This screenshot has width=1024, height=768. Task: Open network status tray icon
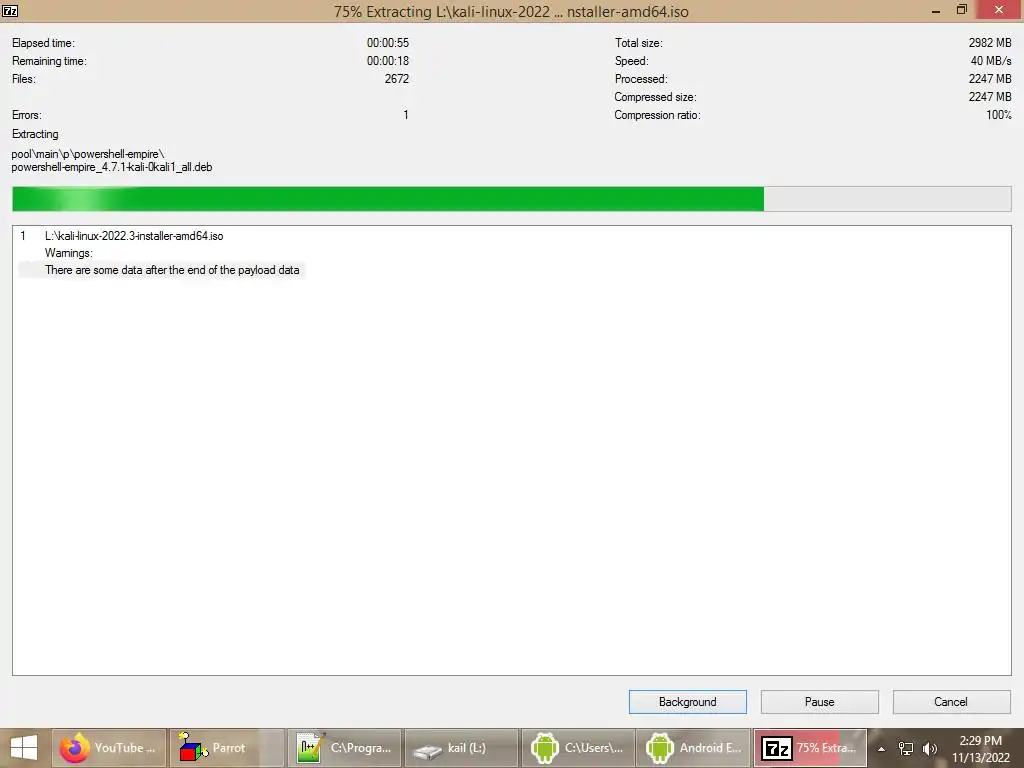click(x=906, y=748)
